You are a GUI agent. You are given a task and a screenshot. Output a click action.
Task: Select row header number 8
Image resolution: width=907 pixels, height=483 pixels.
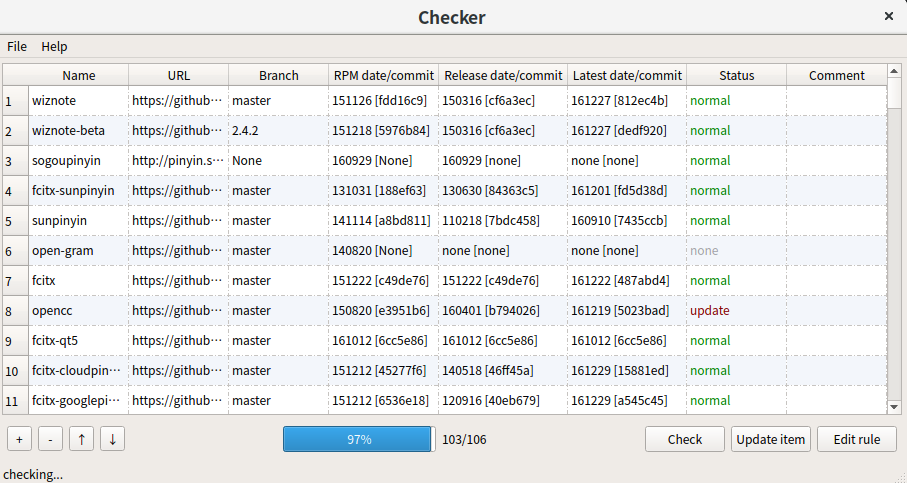tap(16, 311)
